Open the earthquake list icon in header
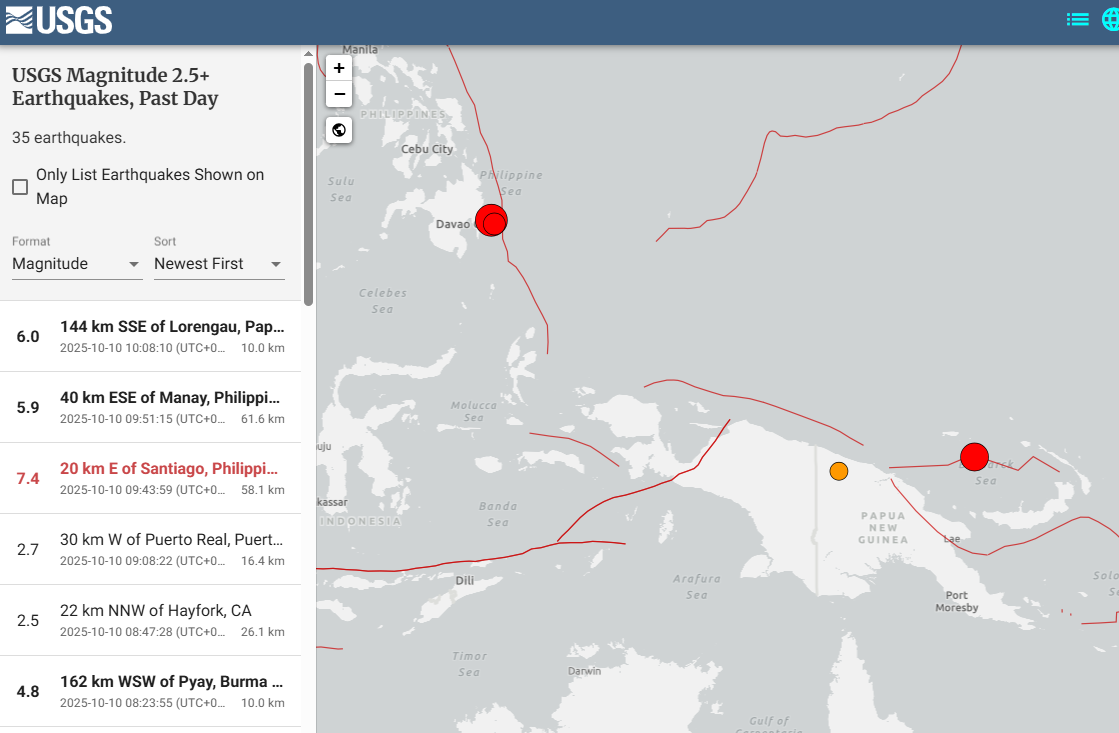Screen dimensions: 1119x733 pos(1077,19)
